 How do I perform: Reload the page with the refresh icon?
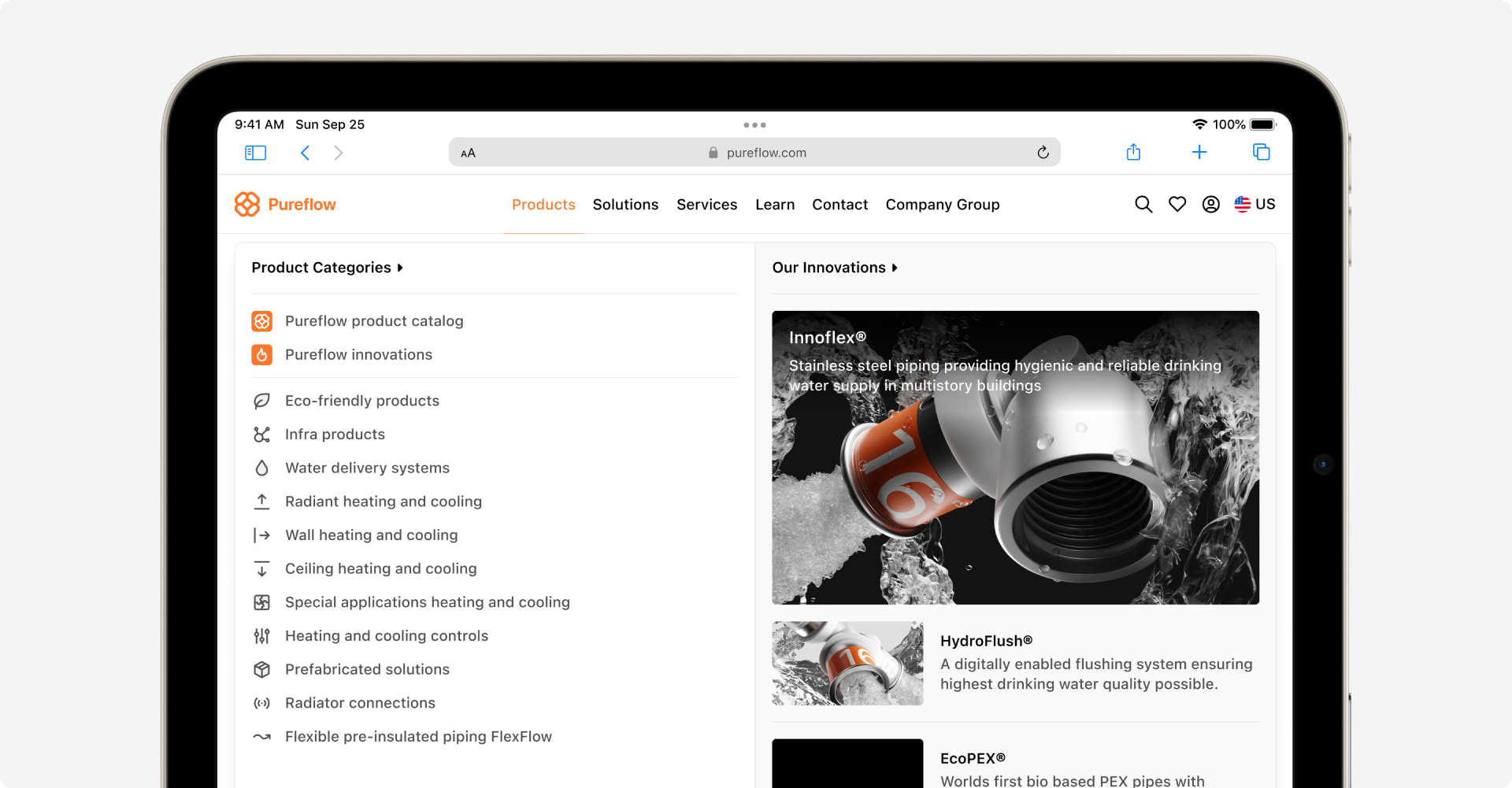click(x=1043, y=153)
